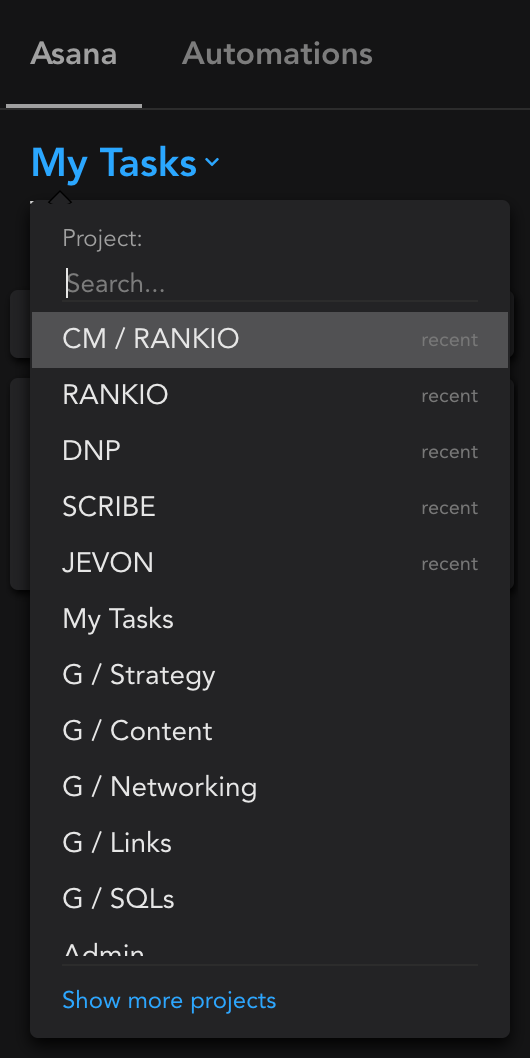Click the recent label beside JEVON
Viewport: 530px width, 1058px height.
click(x=450, y=564)
